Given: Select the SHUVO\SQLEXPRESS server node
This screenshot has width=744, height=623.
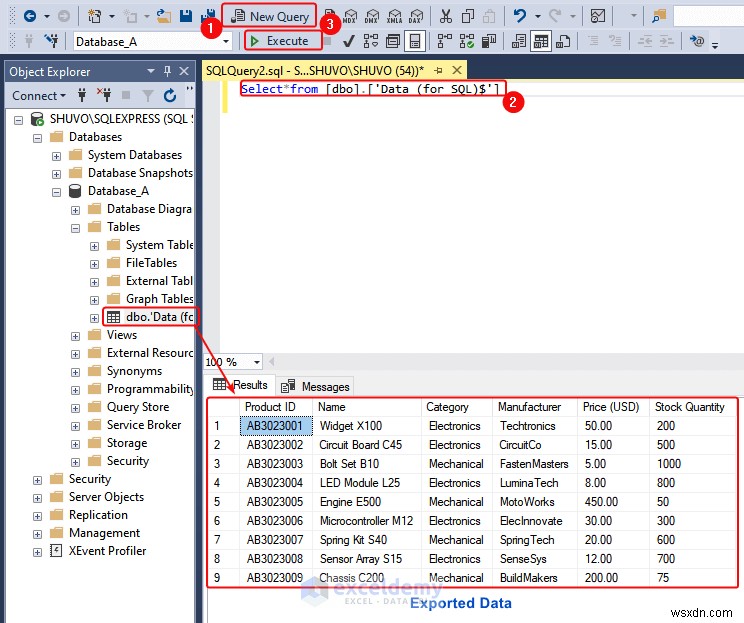Looking at the screenshot, I should [121, 119].
